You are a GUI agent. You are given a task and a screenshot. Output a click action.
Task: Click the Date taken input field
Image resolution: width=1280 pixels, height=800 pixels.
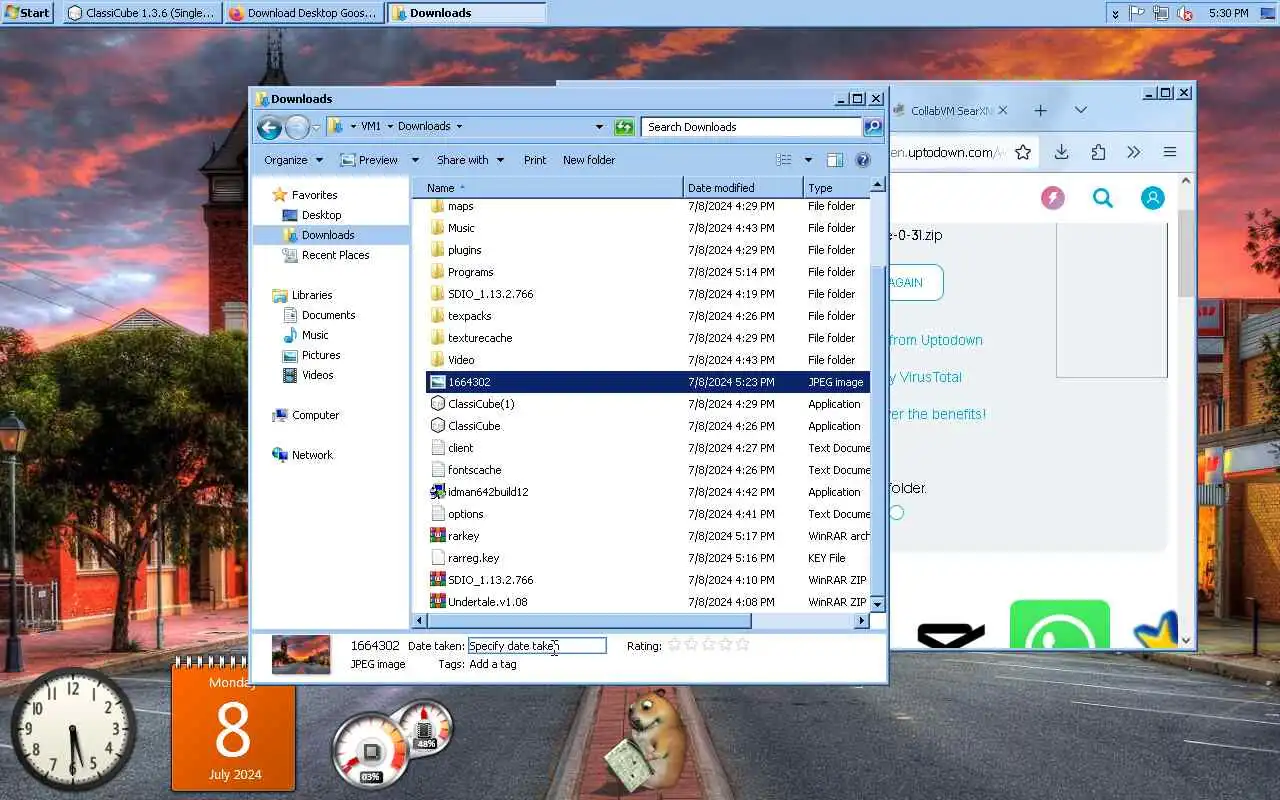click(x=537, y=646)
